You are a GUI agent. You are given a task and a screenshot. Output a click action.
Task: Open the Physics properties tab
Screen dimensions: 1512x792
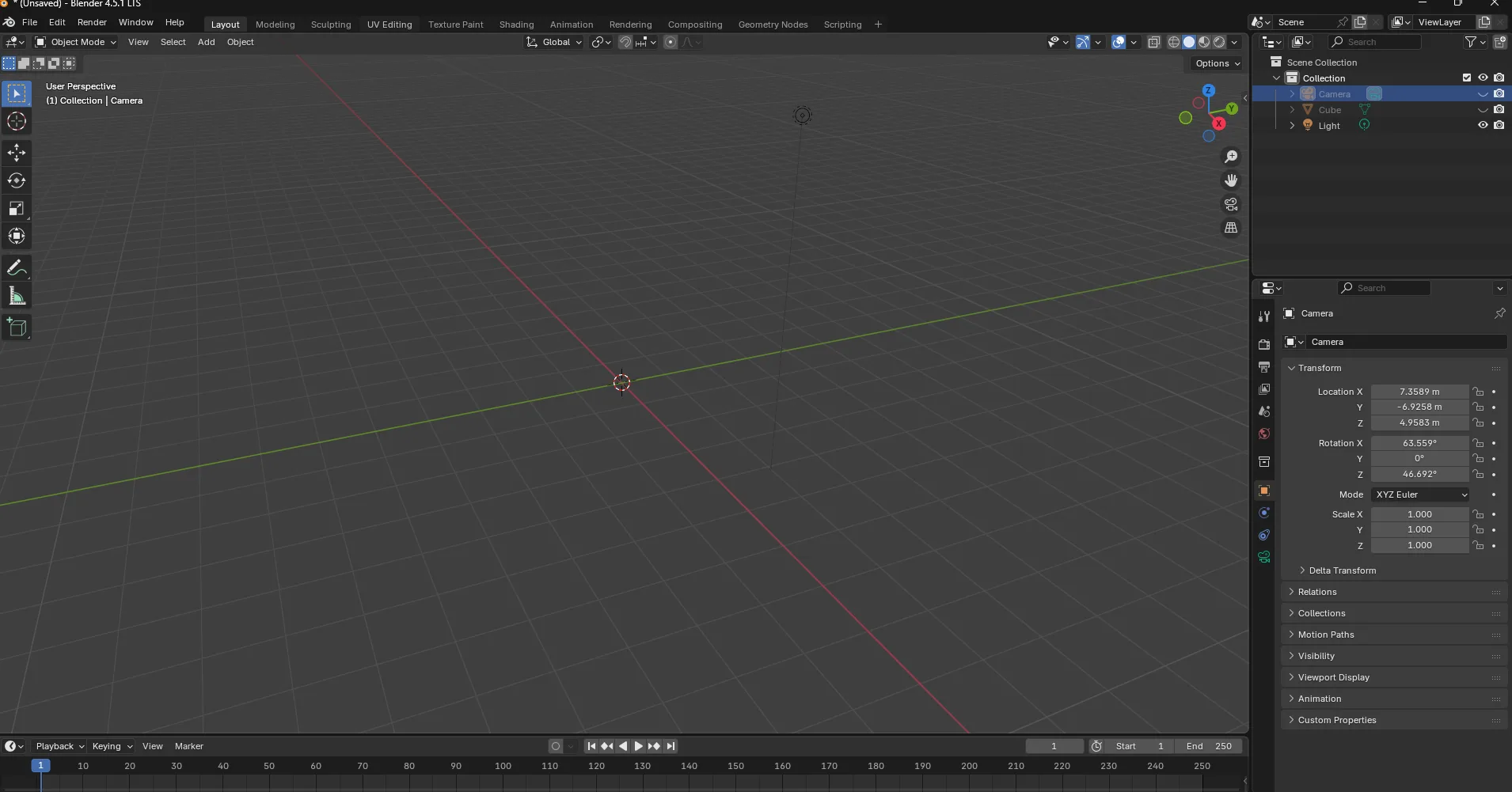click(x=1264, y=513)
